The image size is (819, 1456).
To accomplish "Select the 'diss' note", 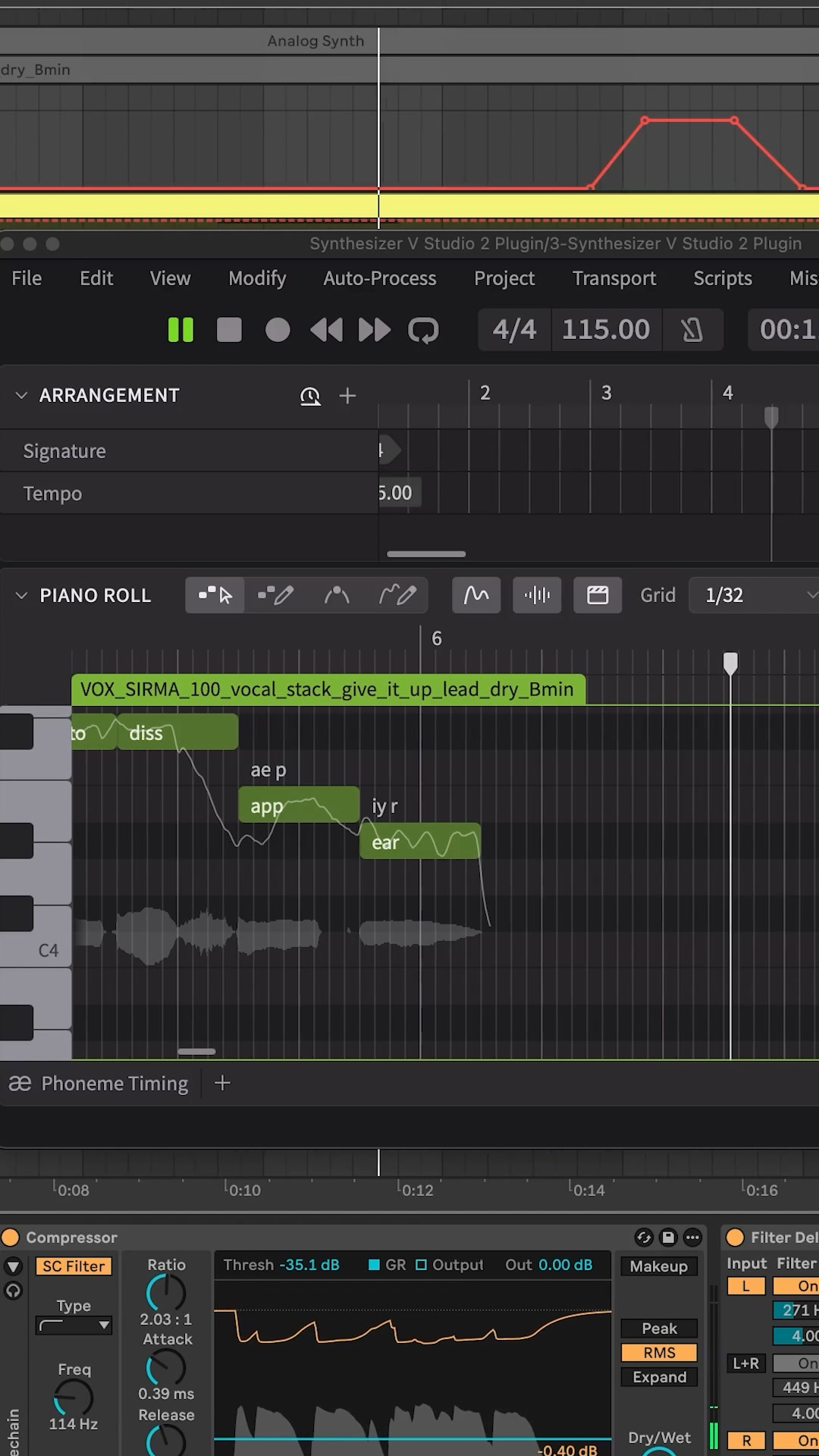I will pyautogui.click(x=177, y=733).
